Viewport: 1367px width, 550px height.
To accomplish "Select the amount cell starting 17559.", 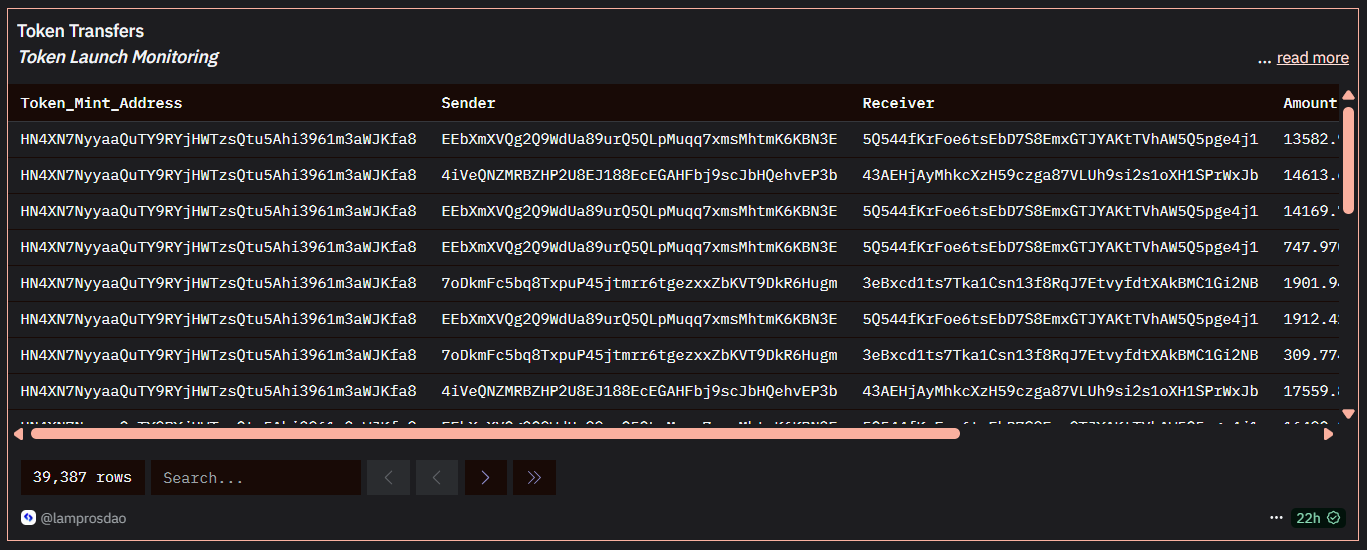I will pyautogui.click(x=1311, y=391).
